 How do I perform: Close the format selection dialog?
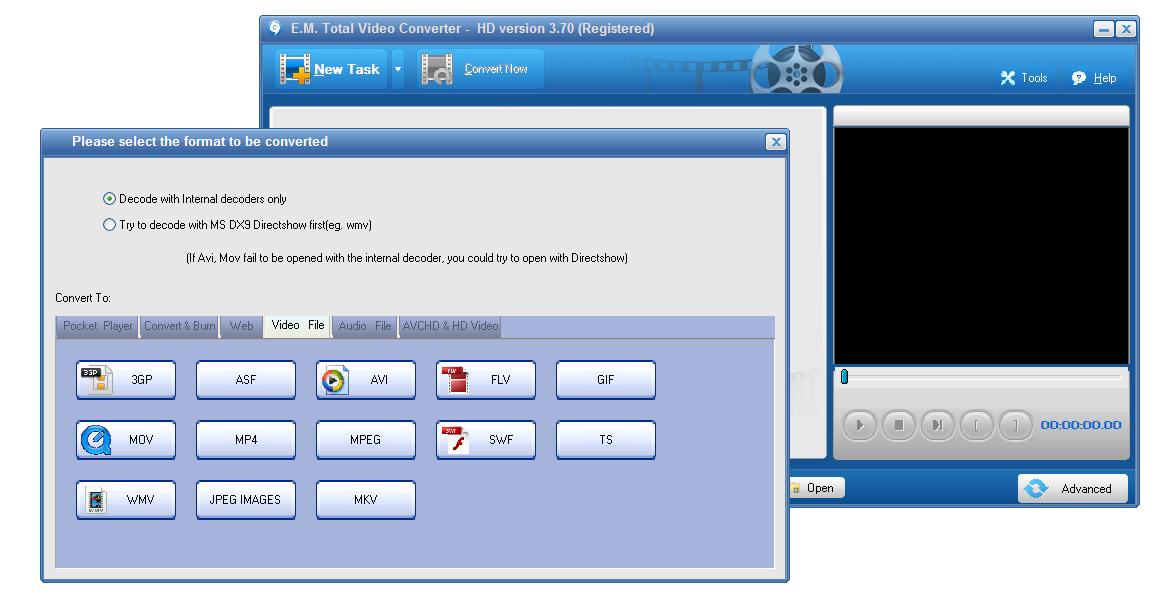776,142
